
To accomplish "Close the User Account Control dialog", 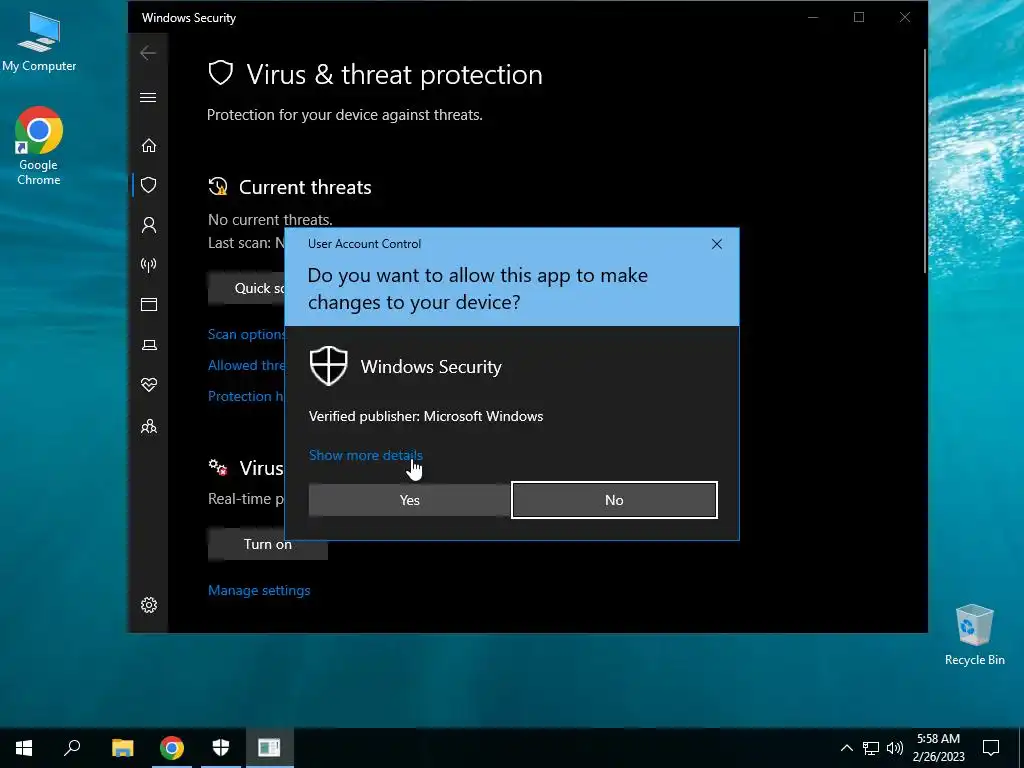I will tap(716, 244).
